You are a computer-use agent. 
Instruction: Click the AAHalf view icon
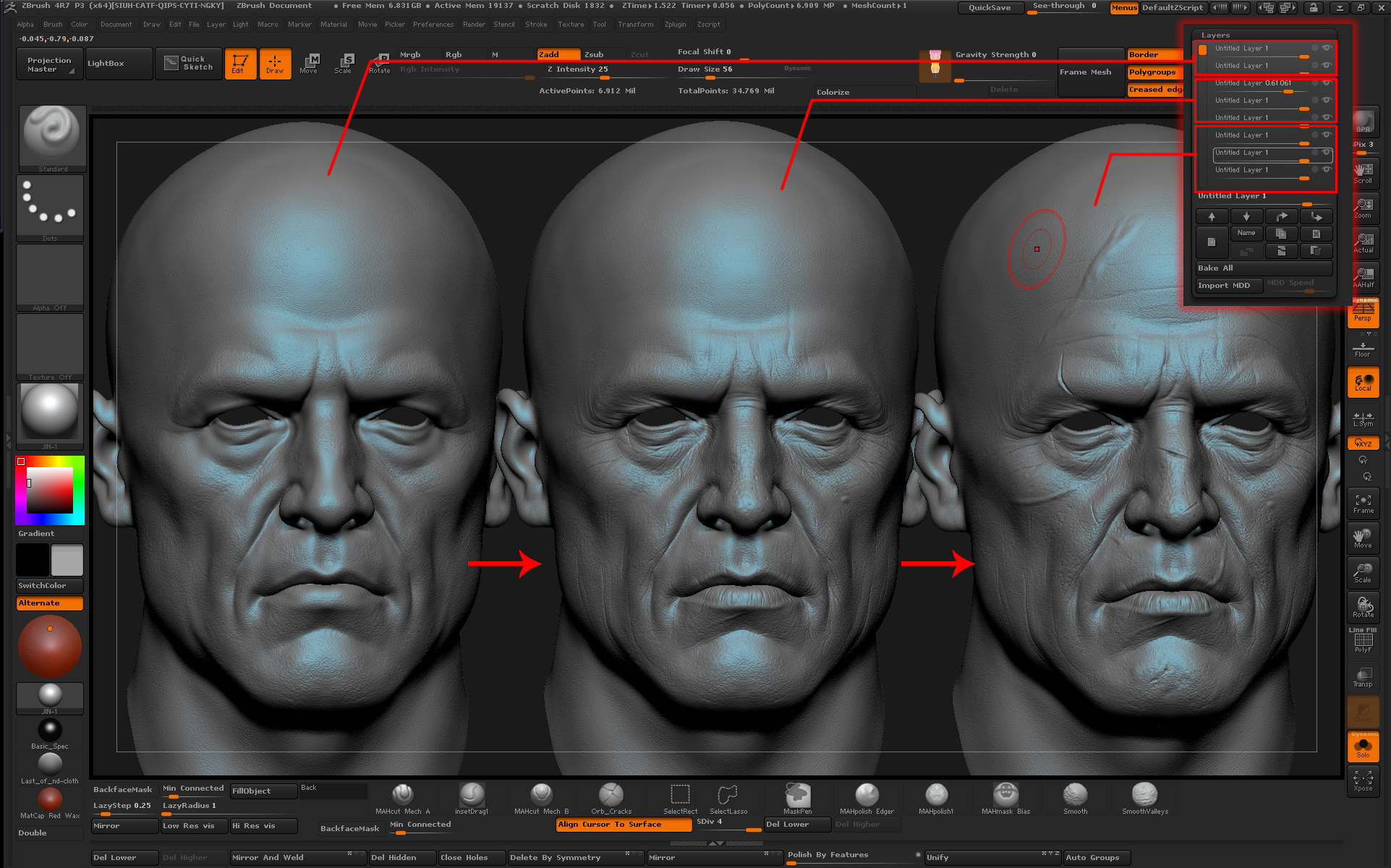point(1364,278)
